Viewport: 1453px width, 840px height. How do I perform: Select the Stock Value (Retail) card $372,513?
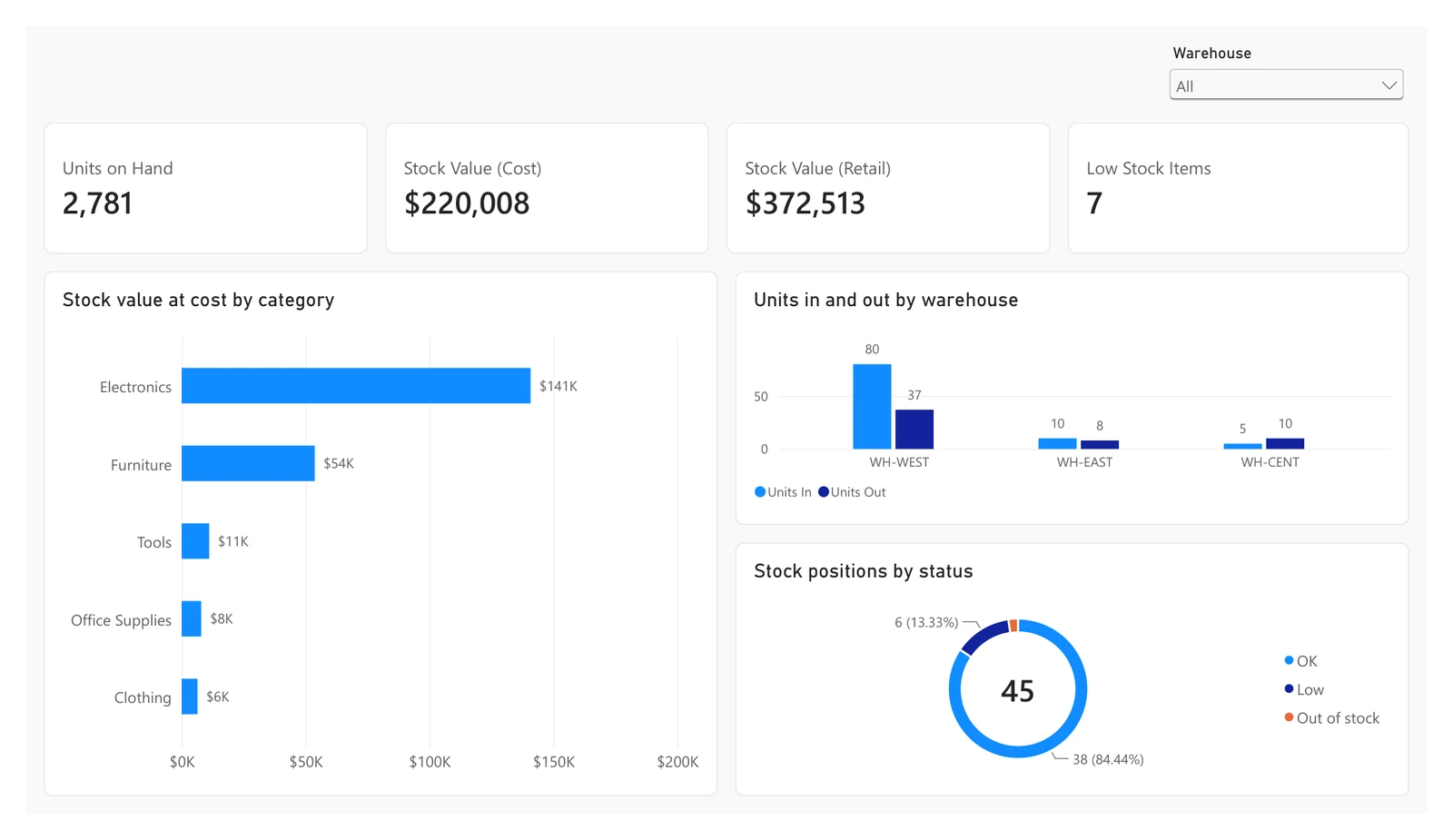tap(806, 203)
